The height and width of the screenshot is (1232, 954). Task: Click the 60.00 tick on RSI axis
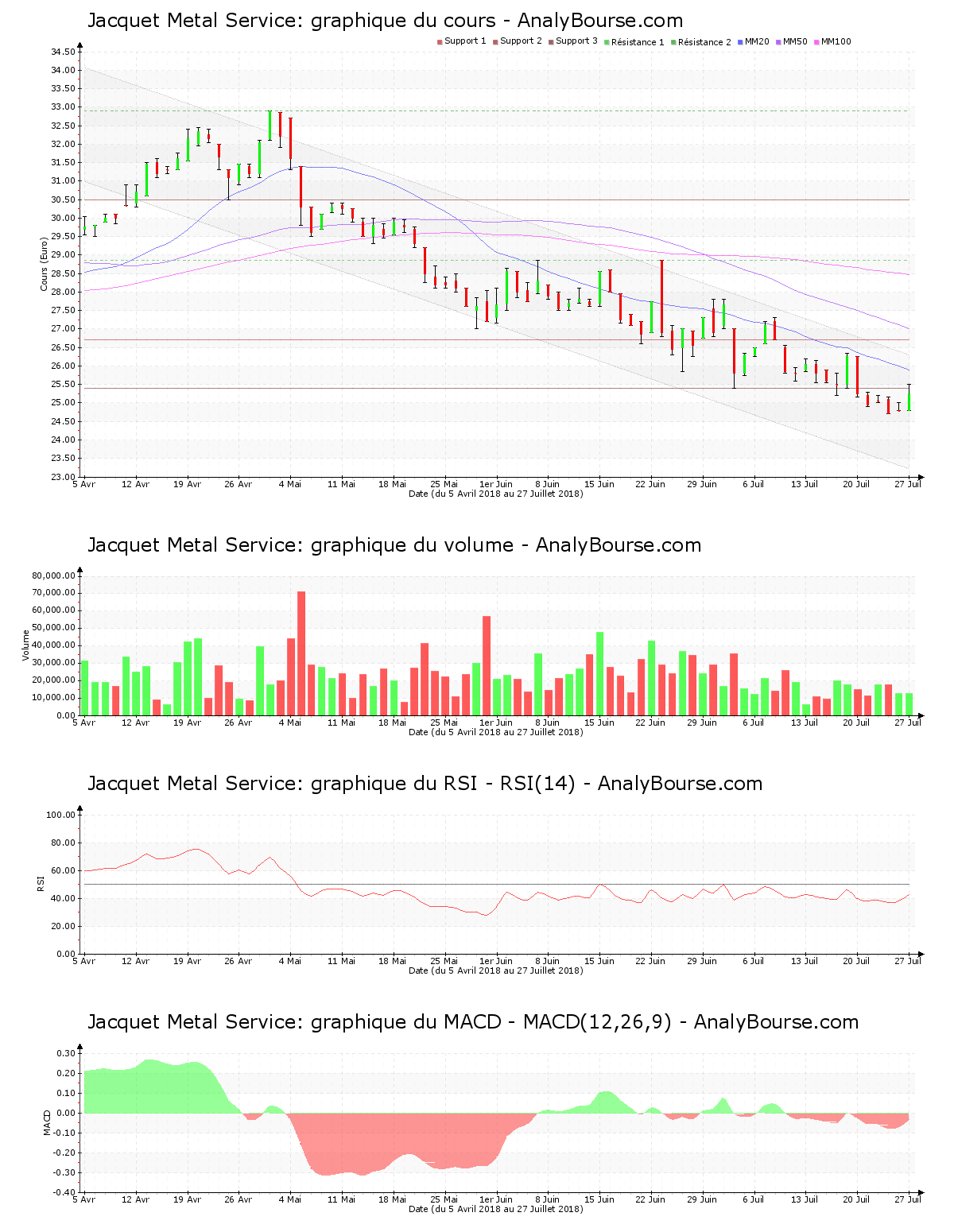(x=63, y=870)
